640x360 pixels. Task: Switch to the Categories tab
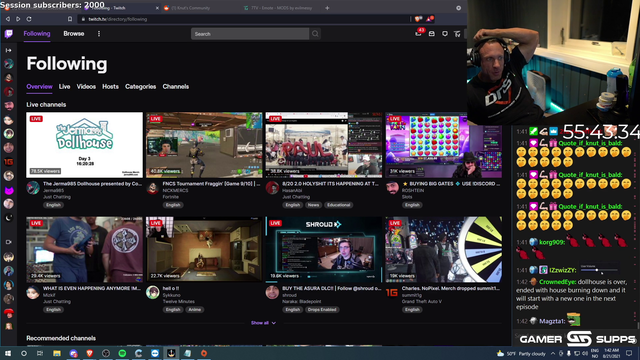pyautogui.click(x=140, y=87)
